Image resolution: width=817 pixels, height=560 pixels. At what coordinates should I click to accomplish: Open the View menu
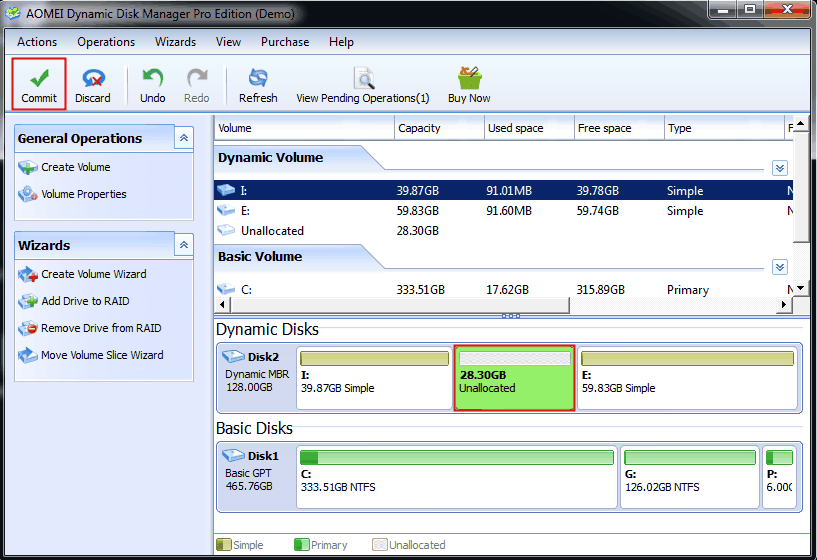[x=229, y=42]
